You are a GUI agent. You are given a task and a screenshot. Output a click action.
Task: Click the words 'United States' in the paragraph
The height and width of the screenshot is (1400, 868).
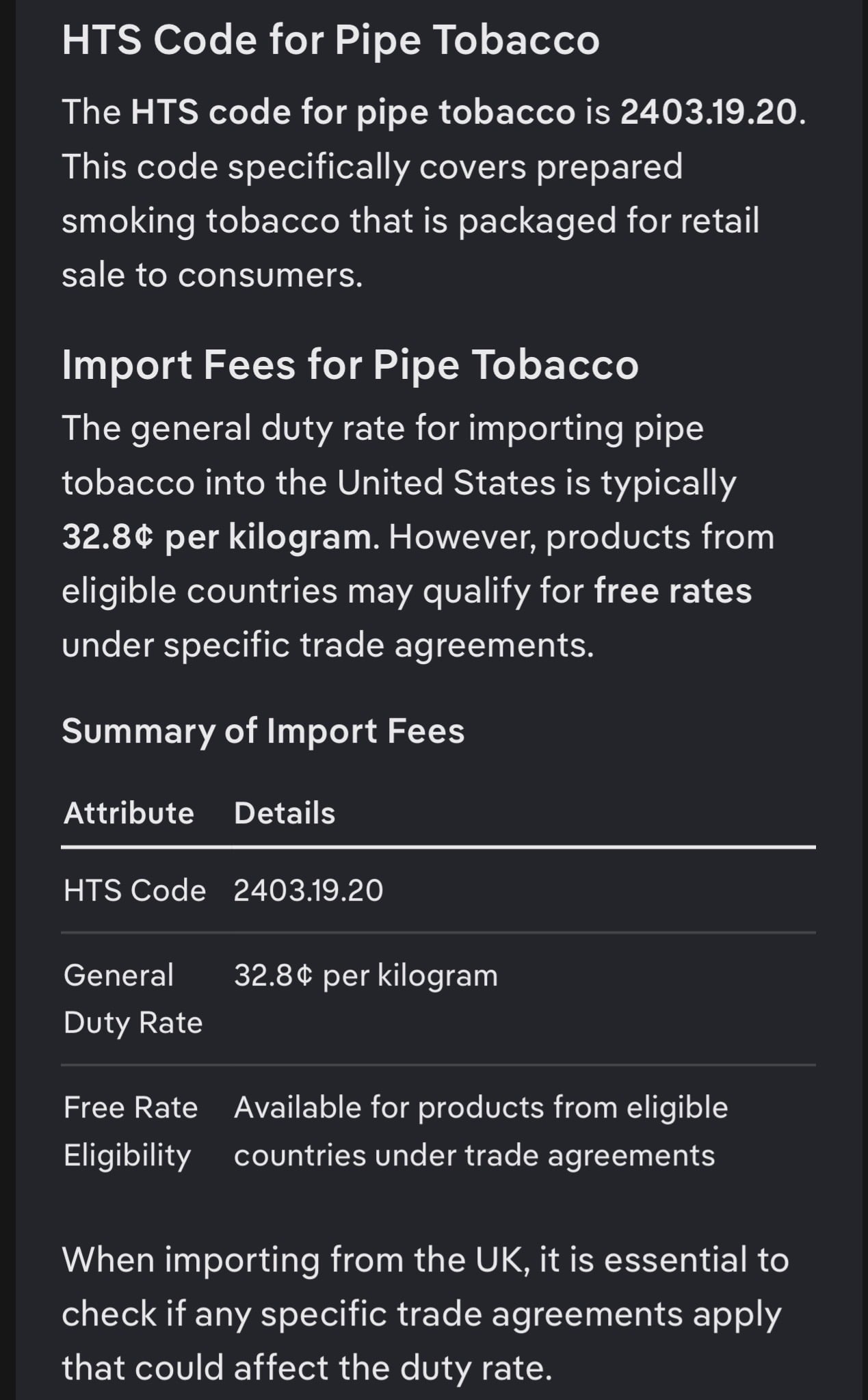tap(445, 483)
